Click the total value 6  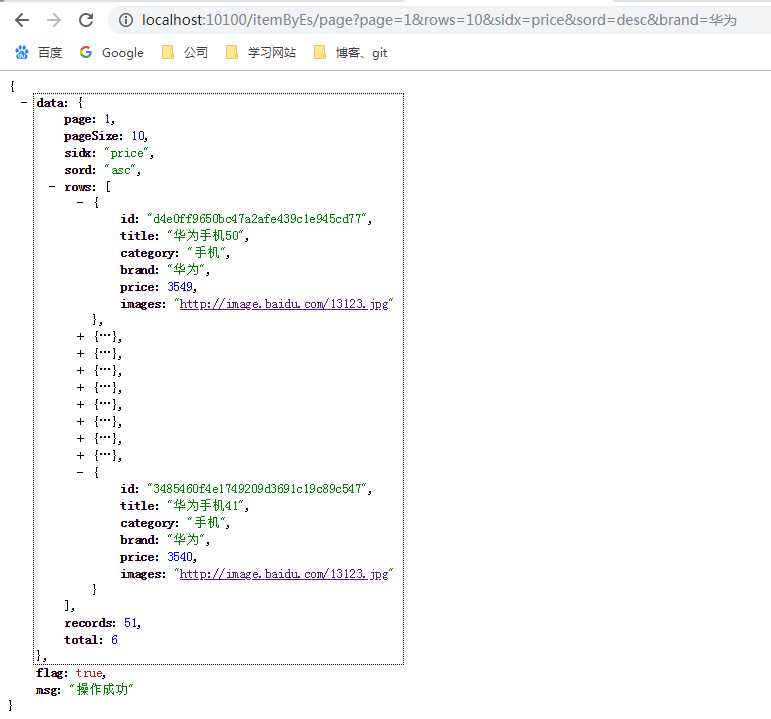(114, 640)
